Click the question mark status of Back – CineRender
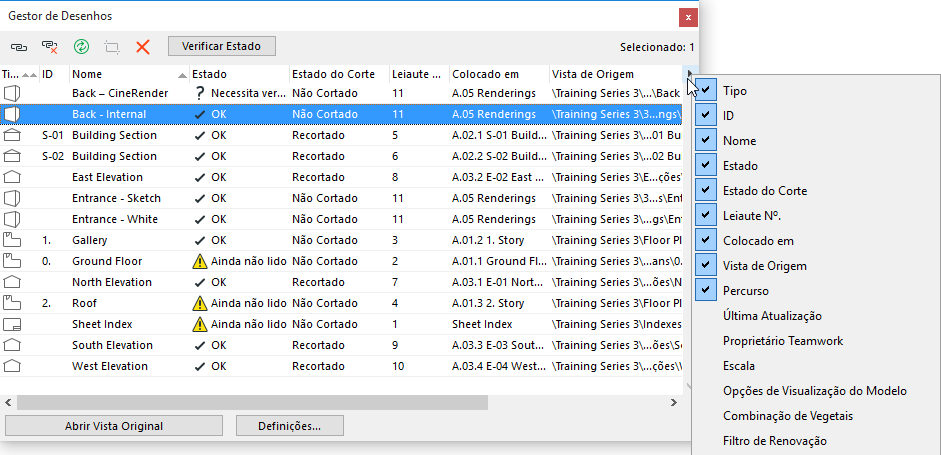 pyautogui.click(x=200, y=93)
